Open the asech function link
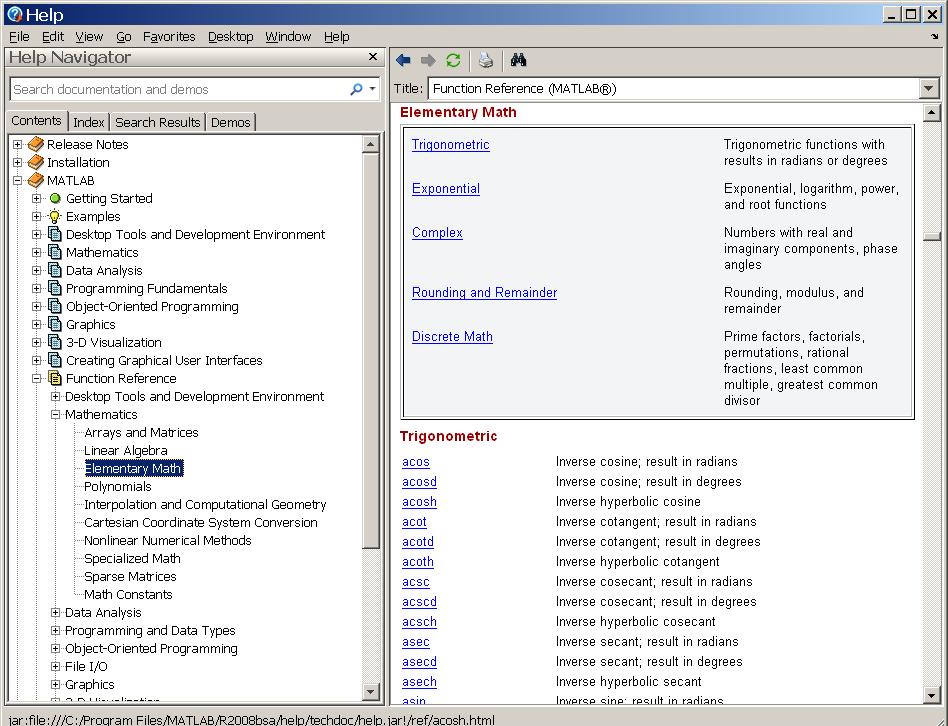 pyautogui.click(x=419, y=681)
